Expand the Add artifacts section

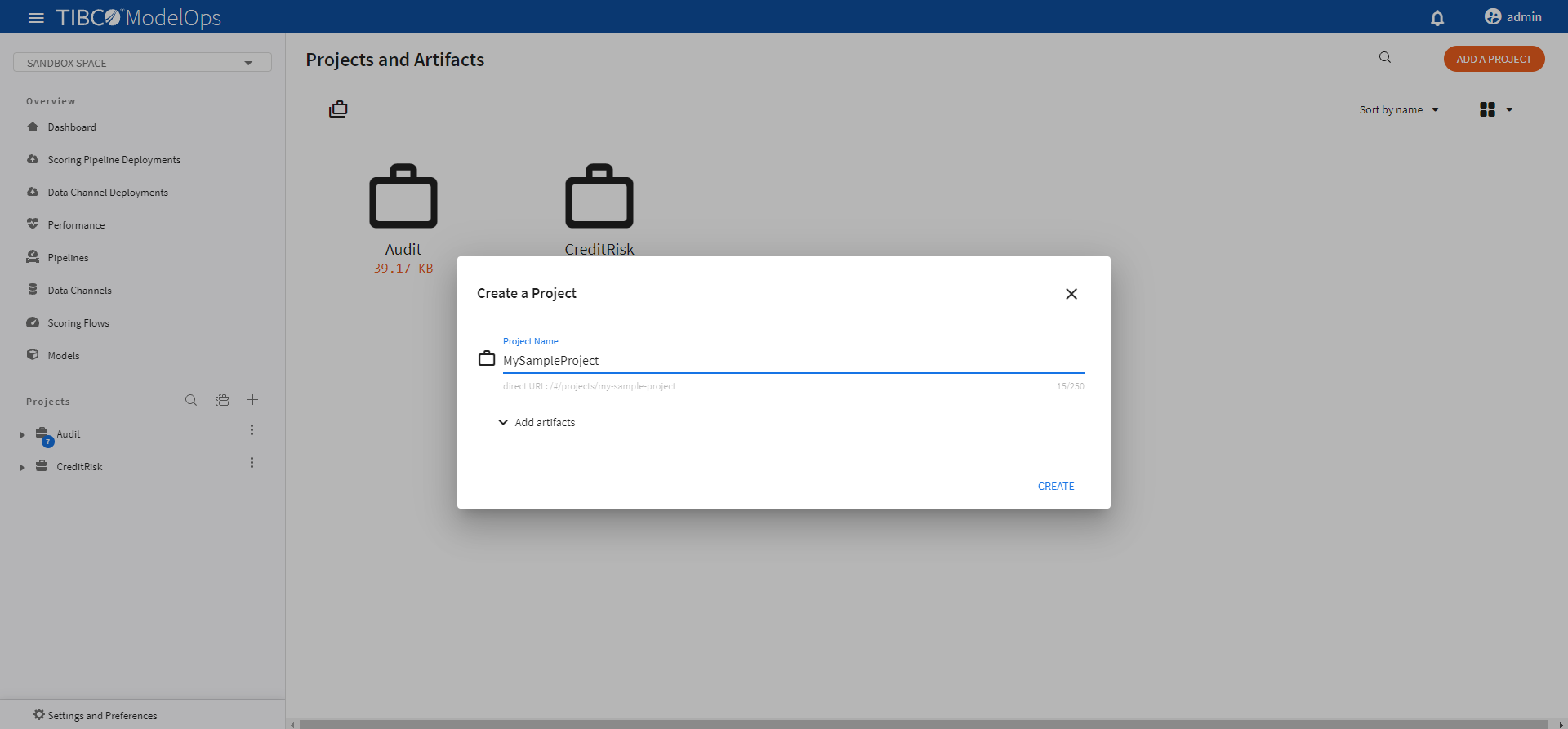pos(537,422)
